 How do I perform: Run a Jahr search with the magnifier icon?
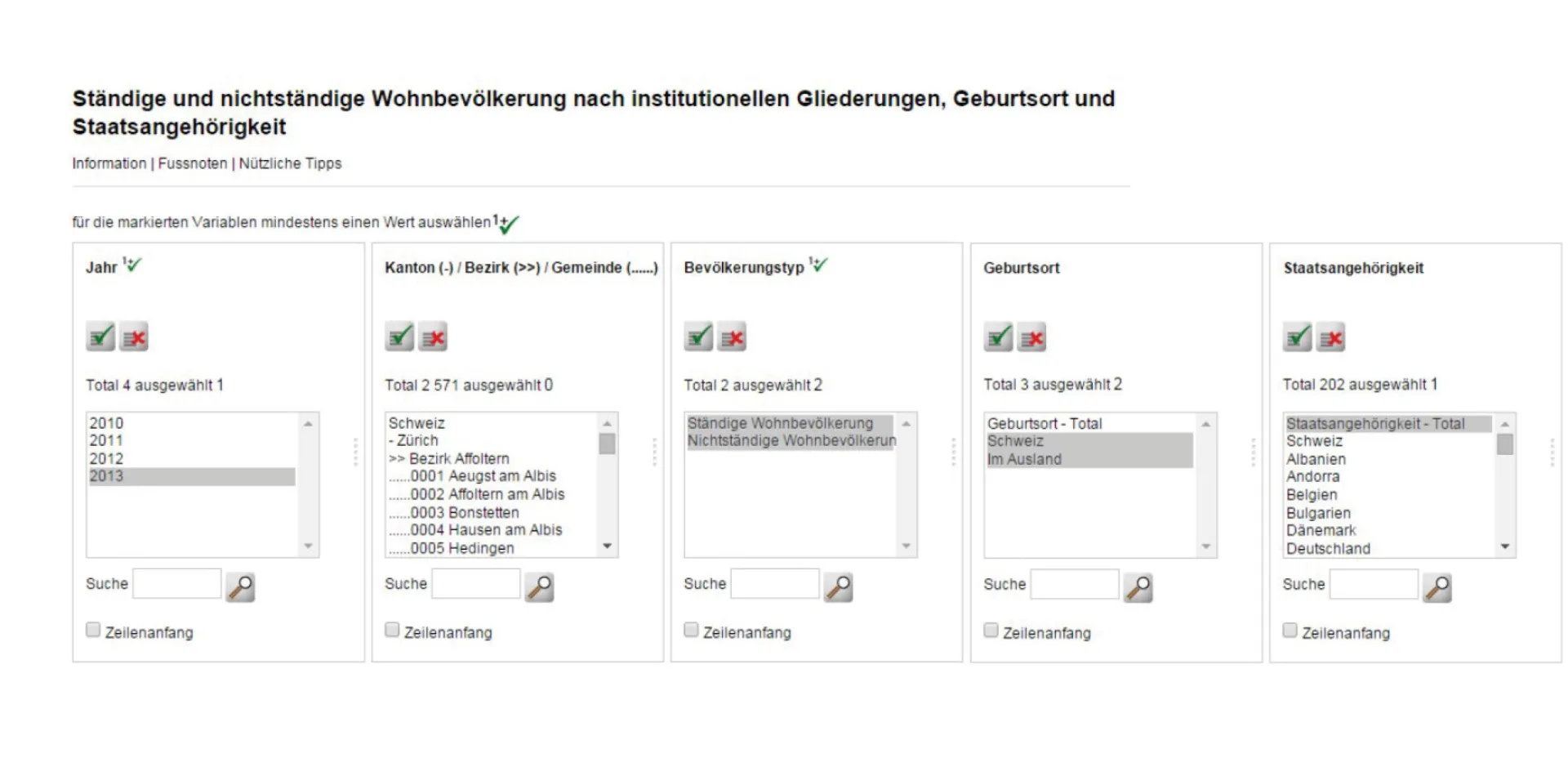(x=241, y=586)
